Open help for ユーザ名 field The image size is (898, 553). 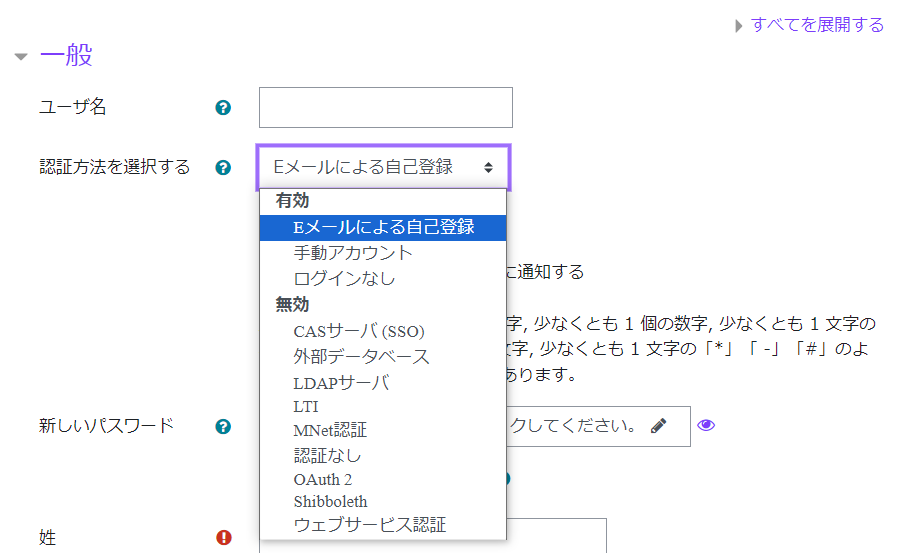(x=223, y=108)
